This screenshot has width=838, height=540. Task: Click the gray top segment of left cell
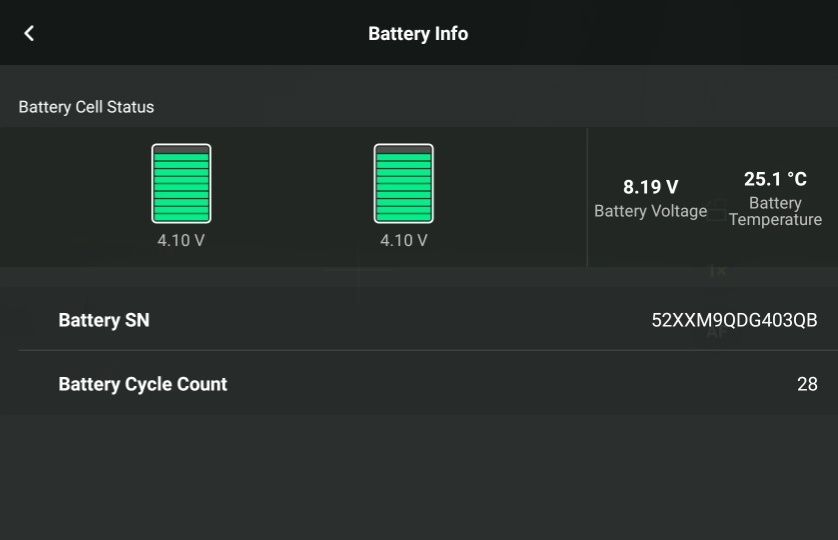click(x=181, y=149)
